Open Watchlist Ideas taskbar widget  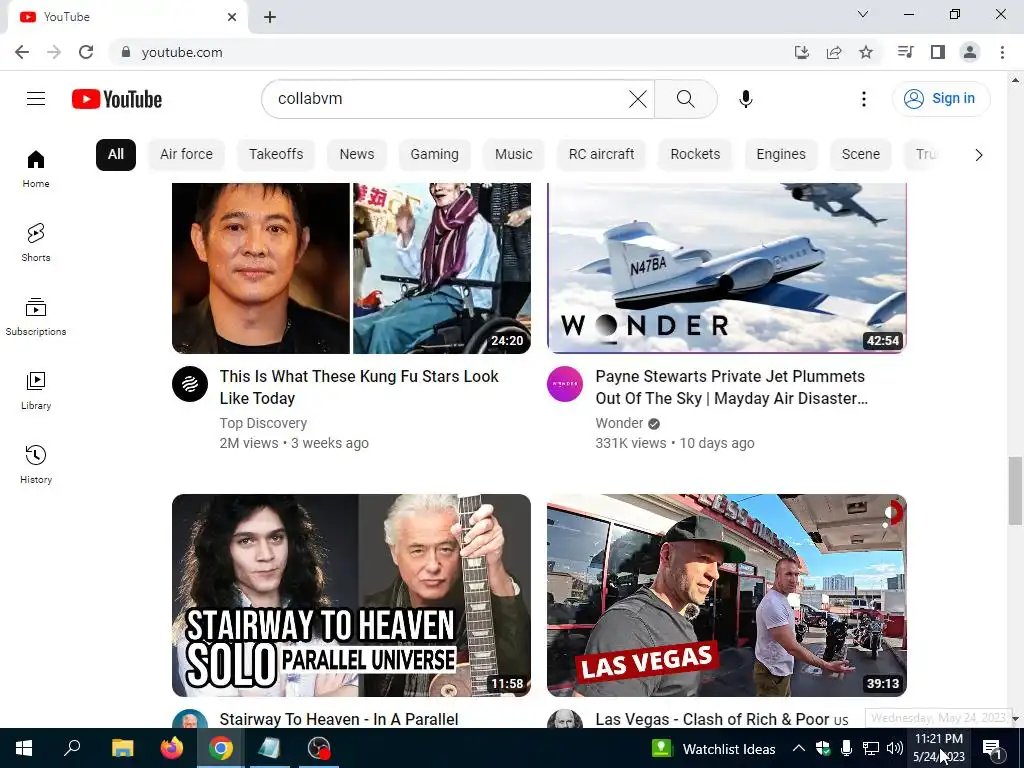point(714,748)
